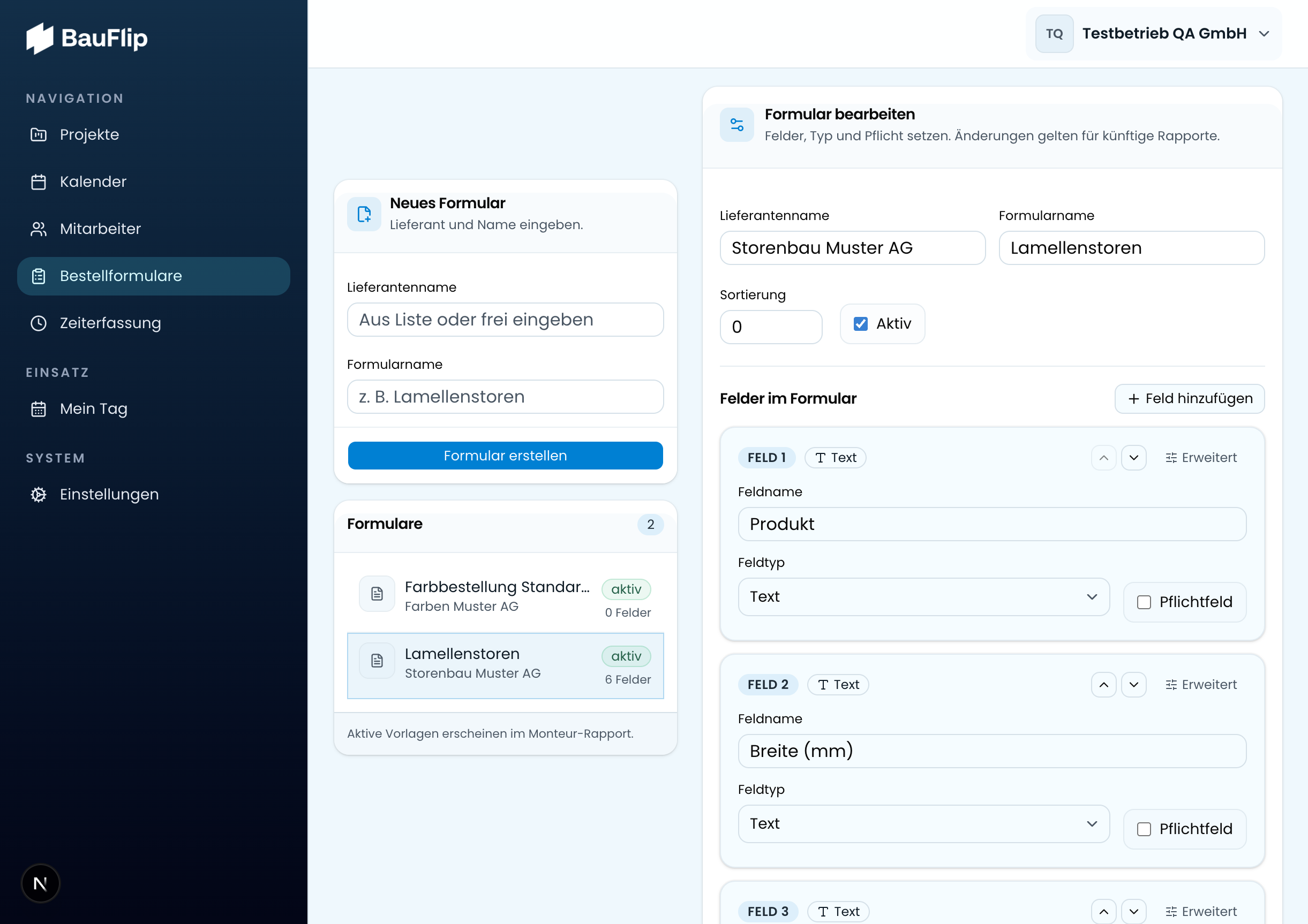Check Pflichtfeld for Feld 2

pos(1144,829)
